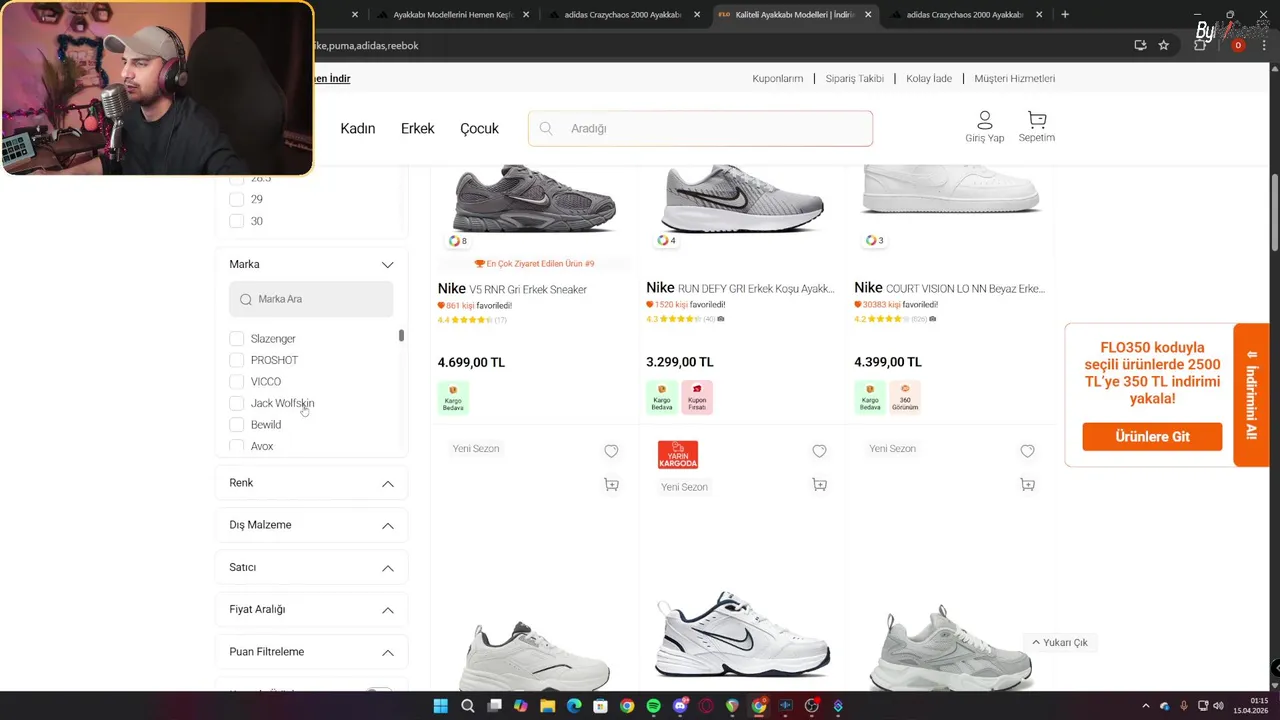Click color variants badge showing 4
Screen dimensions: 1280x720
tap(666, 240)
